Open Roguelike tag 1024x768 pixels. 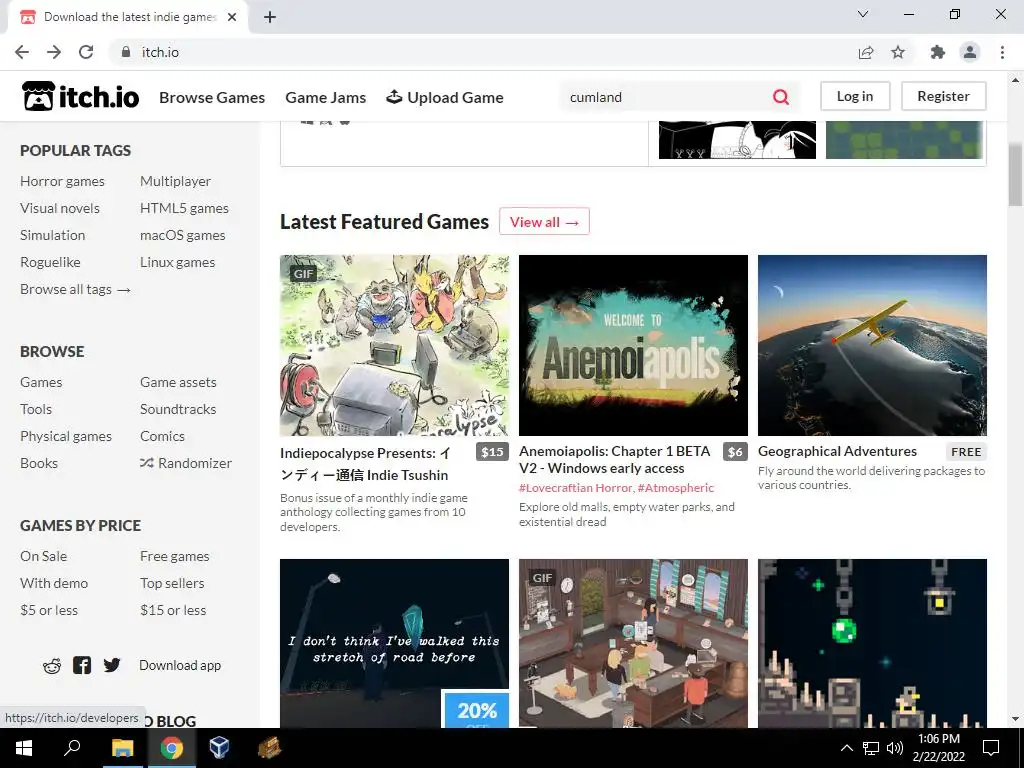click(50, 262)
